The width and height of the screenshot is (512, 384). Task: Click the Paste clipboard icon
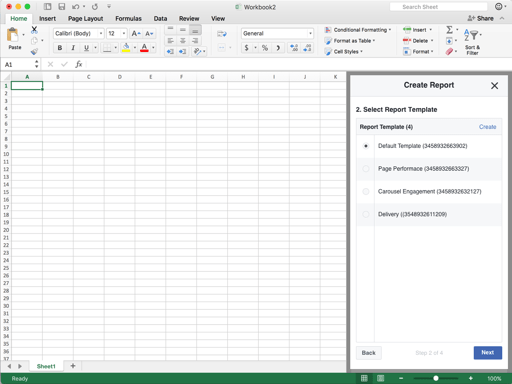click(13, 35)
